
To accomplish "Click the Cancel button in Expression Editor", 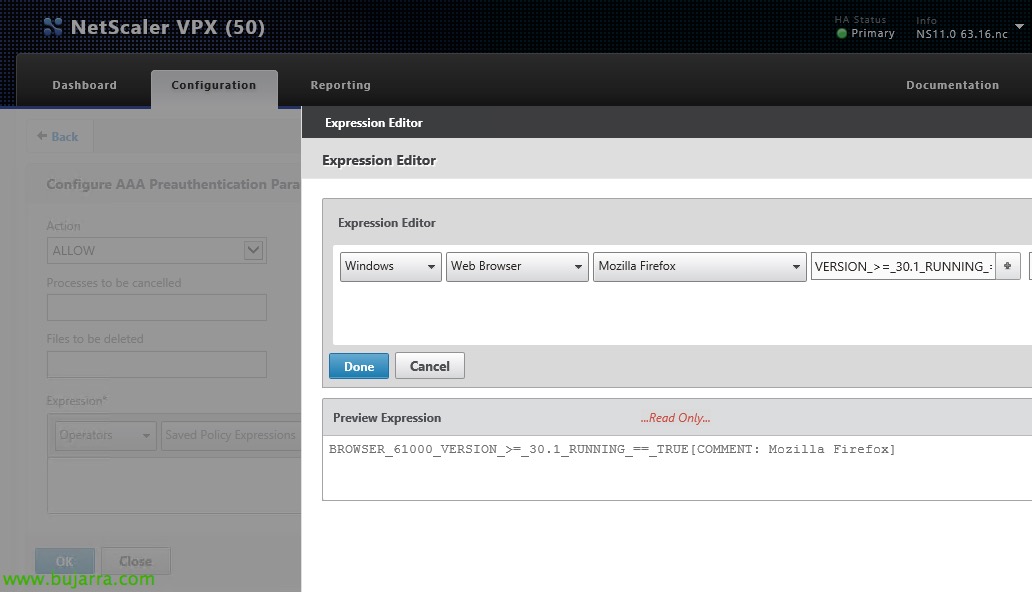I will [430, 366].
